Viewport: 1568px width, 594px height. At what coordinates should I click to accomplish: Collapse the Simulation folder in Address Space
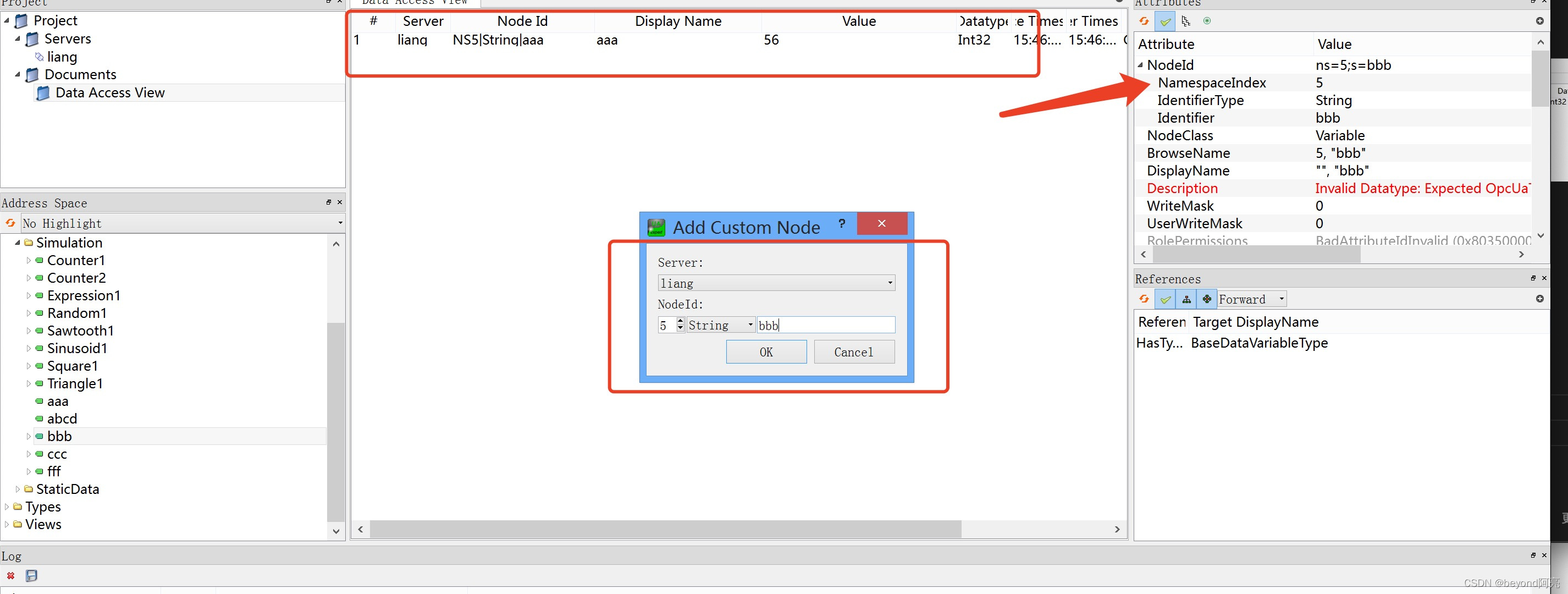[x=17, y=243]
